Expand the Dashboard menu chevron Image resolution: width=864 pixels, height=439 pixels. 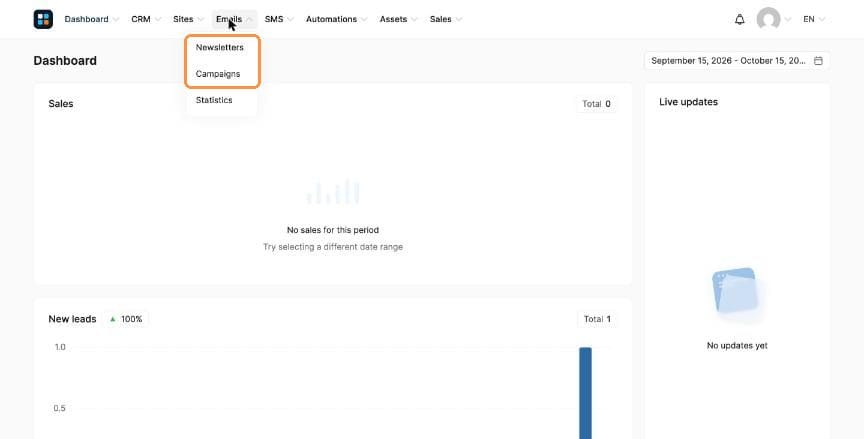(115, 19)
